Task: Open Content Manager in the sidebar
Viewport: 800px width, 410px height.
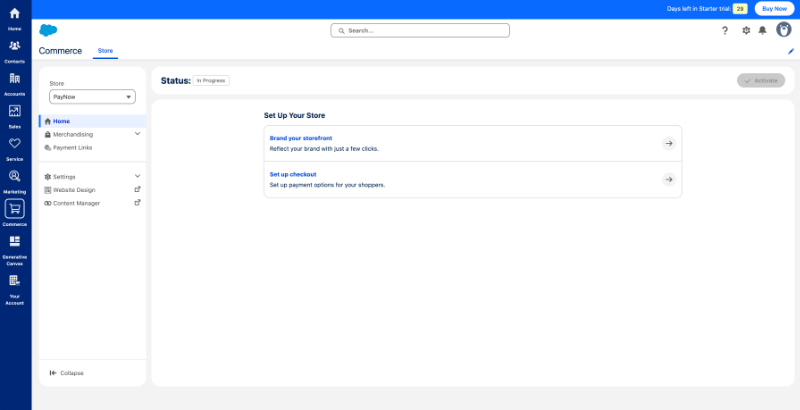Action: (x=77, y=203)
